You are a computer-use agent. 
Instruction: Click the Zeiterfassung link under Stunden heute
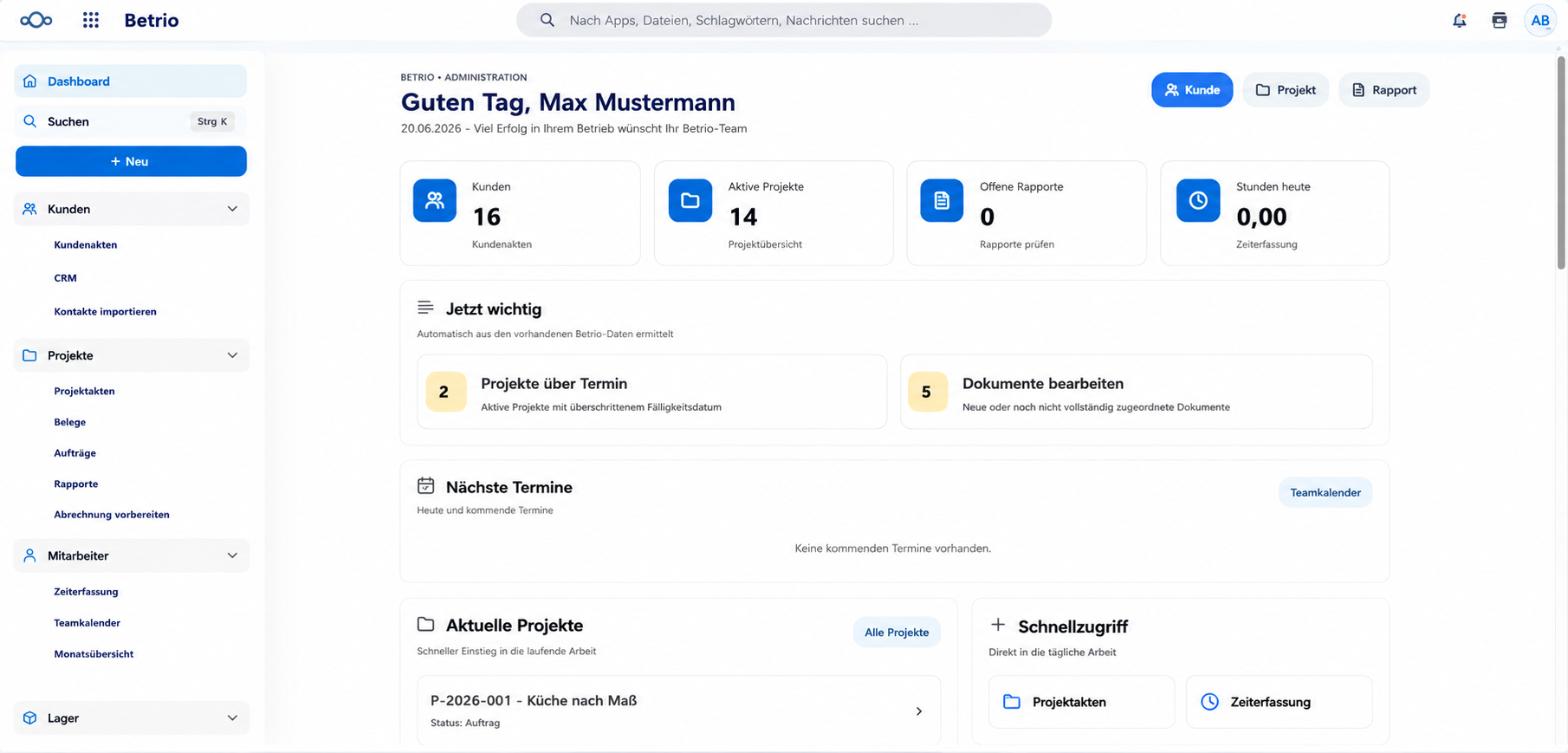click(1267, 244)
